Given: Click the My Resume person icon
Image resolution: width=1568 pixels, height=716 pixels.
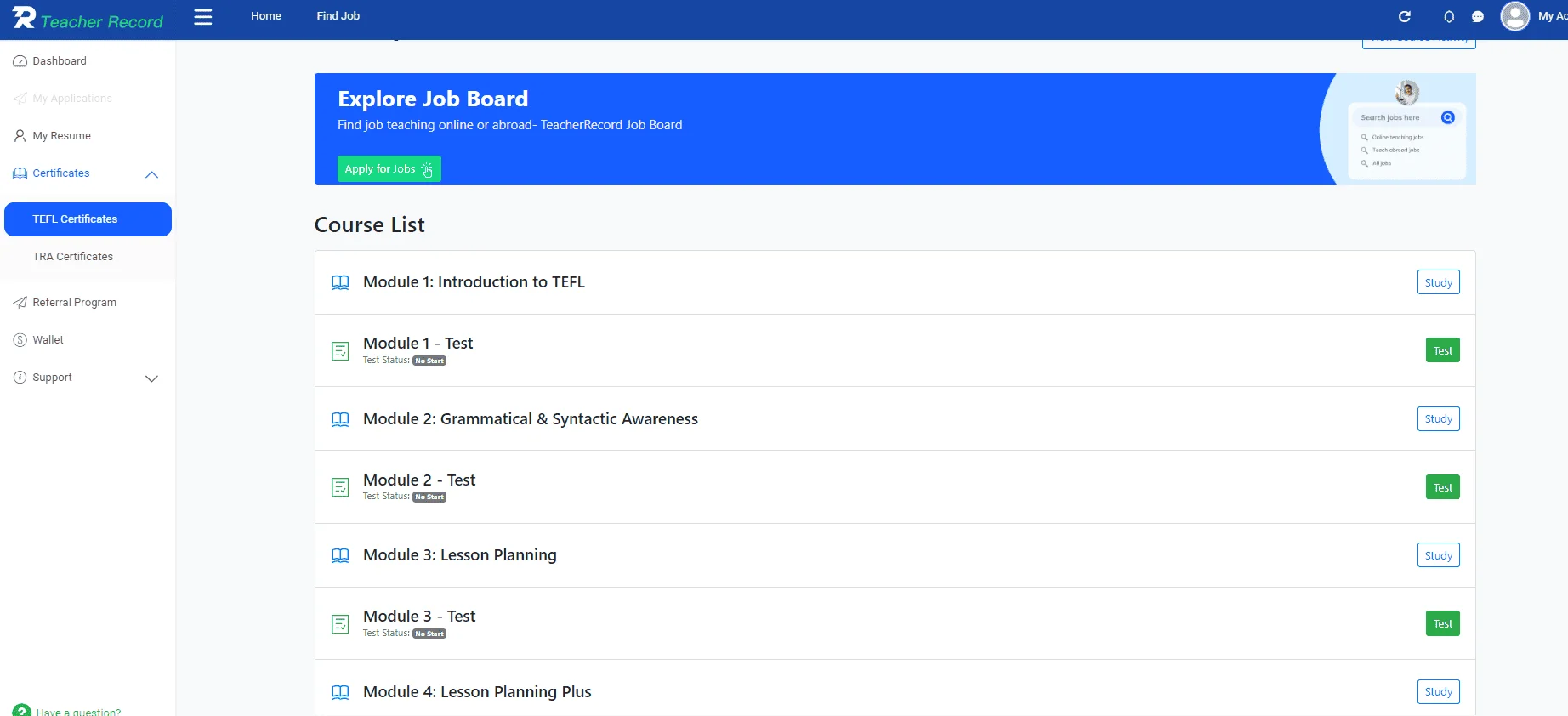Looking at the screenshot, I should [20, 136].
